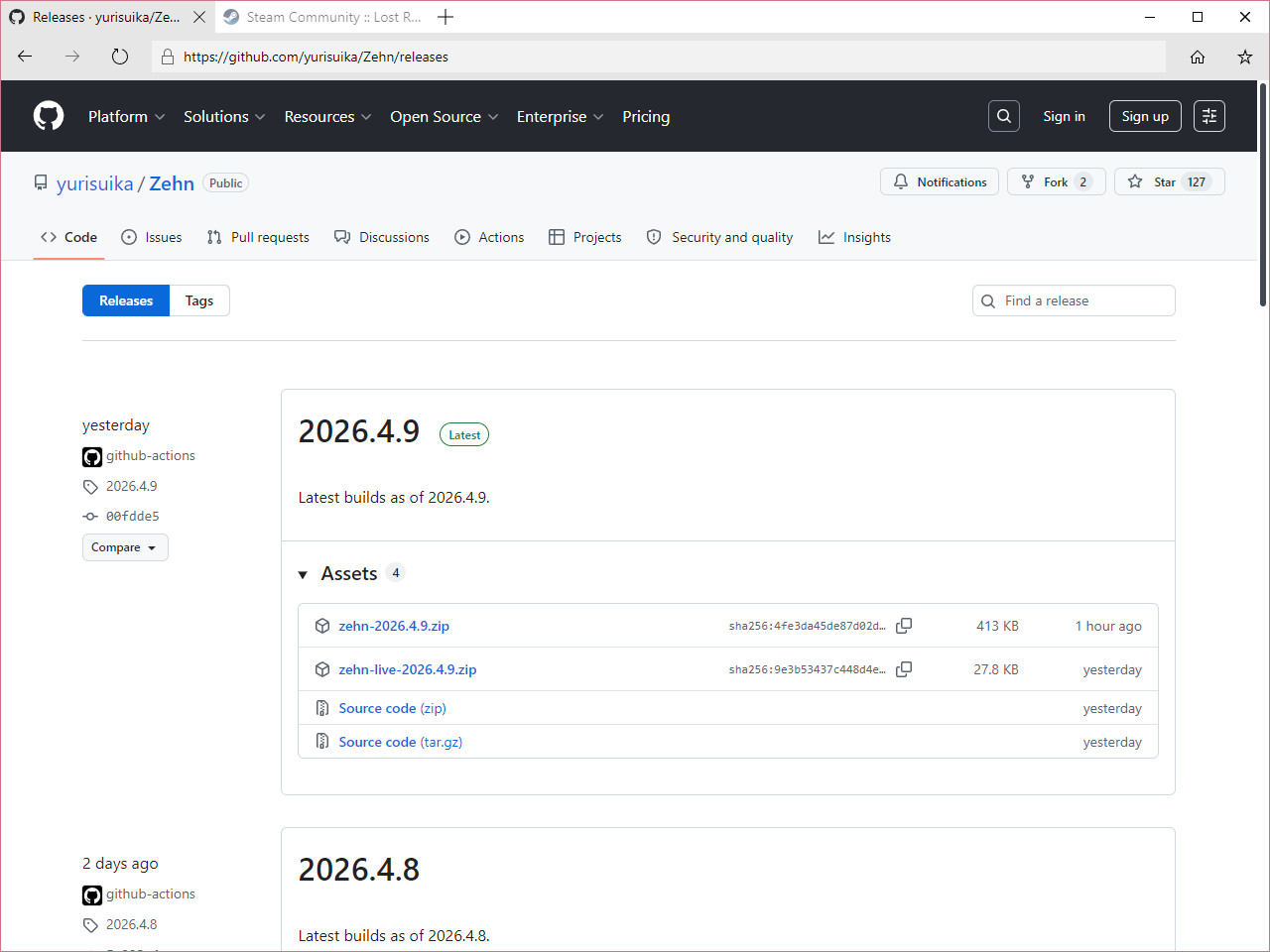Expand the Enterprise dropdown menu

(560, 116)
